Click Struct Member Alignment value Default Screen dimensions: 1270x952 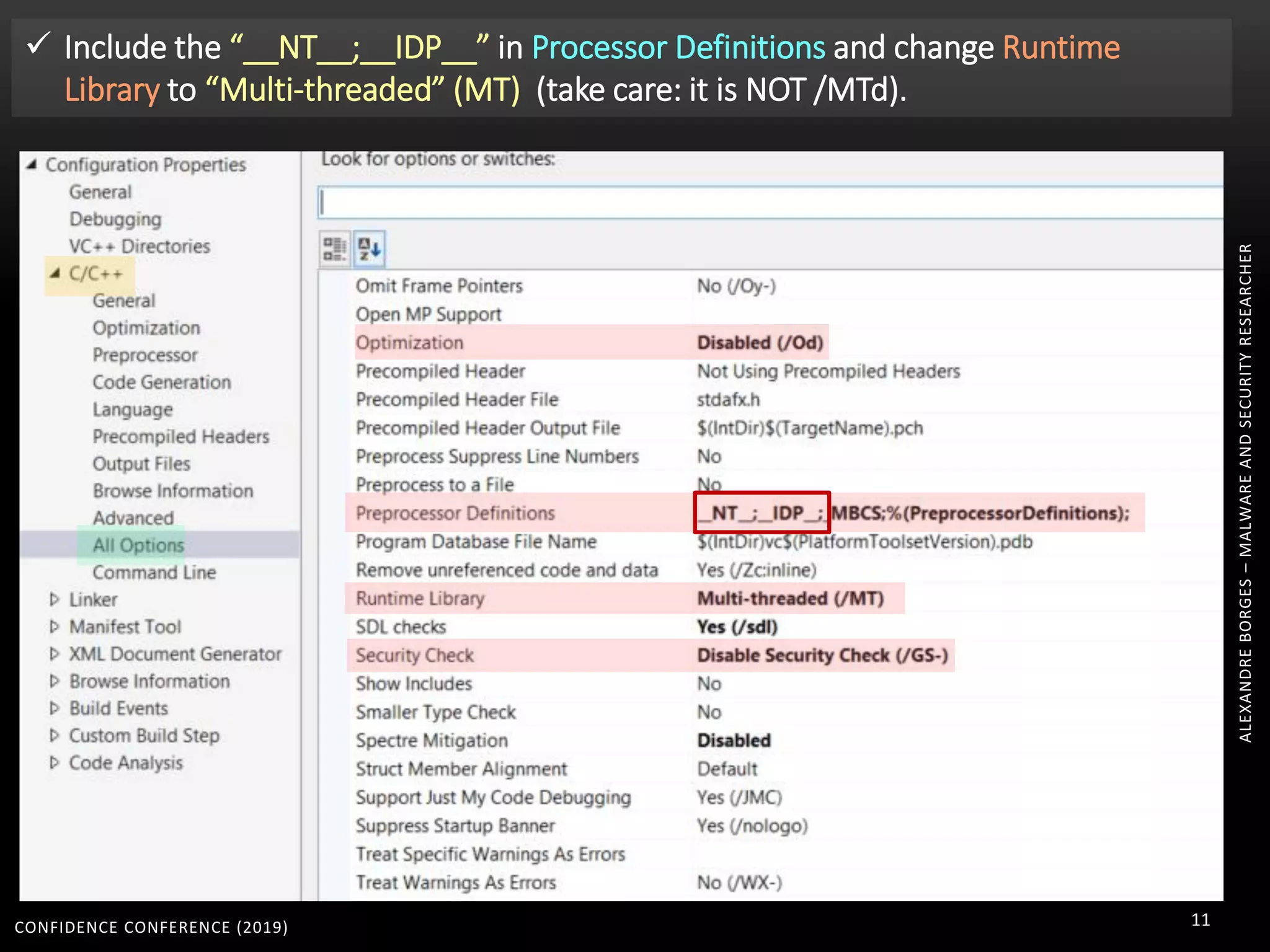pos(727,769)
